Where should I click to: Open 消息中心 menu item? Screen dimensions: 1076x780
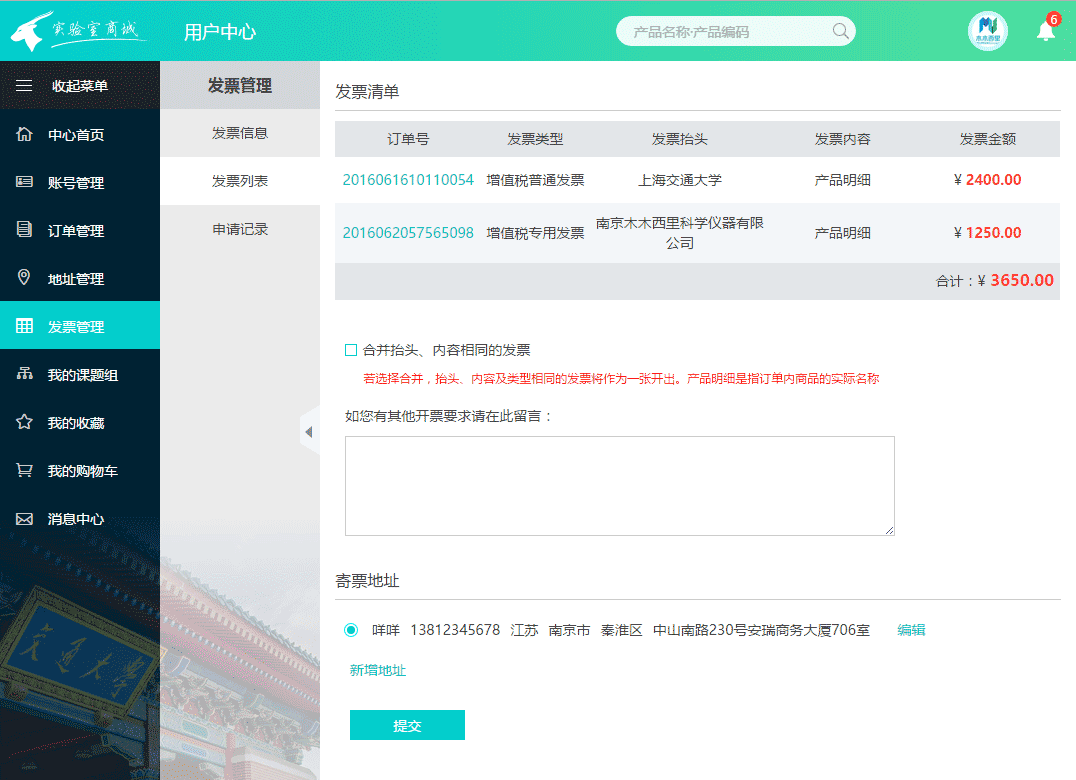pos(80,519)
